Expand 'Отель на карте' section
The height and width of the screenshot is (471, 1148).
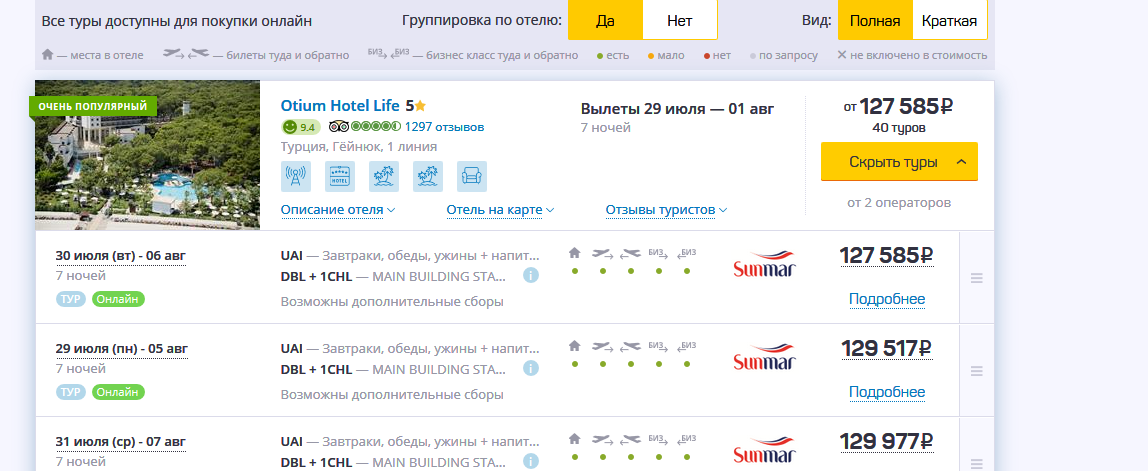click(500, 210)
